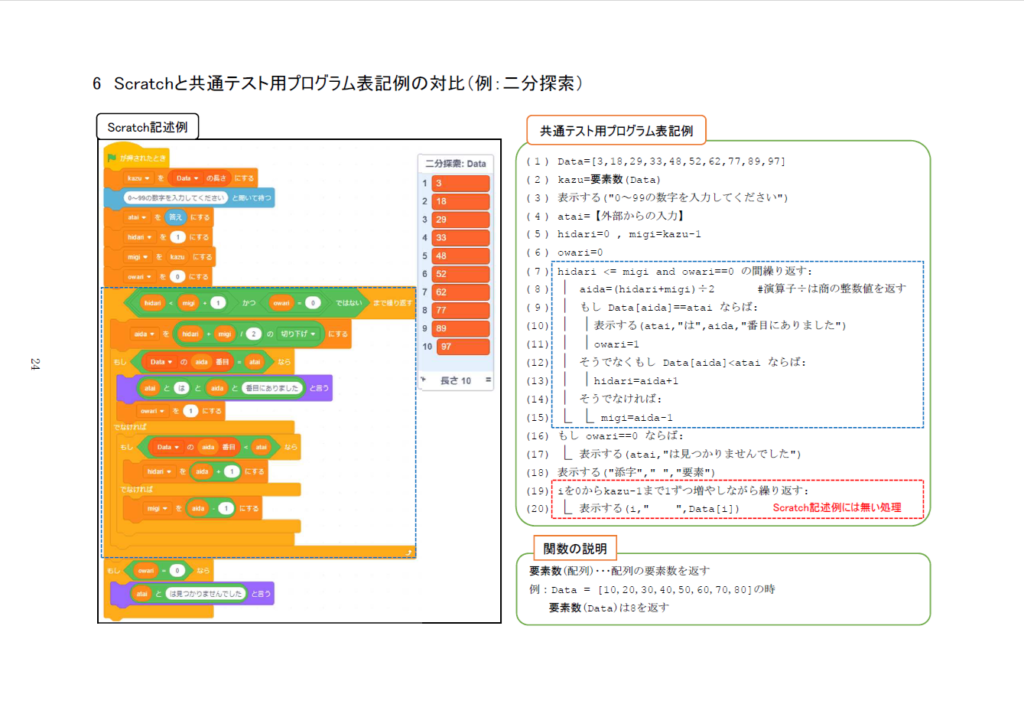This screenshot has height=727, width=1024.
Task: Click the plus button on Data list monitor
Action: [424, 381]
